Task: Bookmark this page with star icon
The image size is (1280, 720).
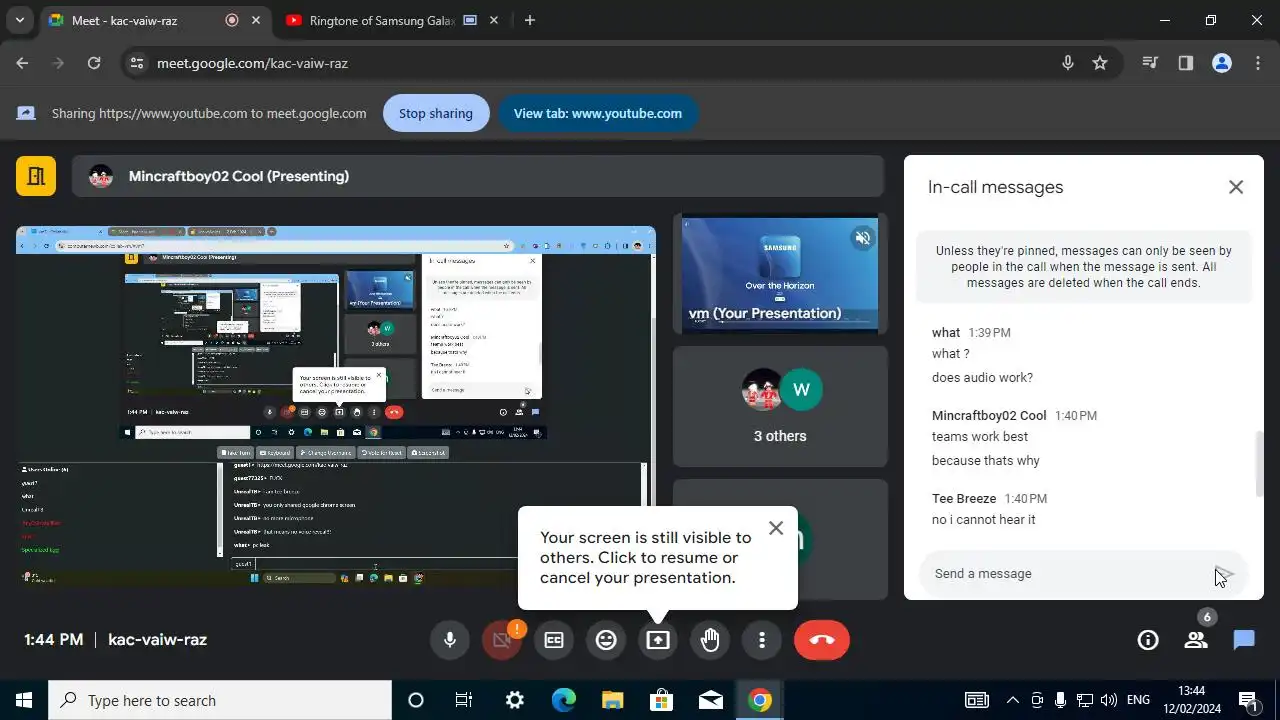Action: click(1100, 63)
